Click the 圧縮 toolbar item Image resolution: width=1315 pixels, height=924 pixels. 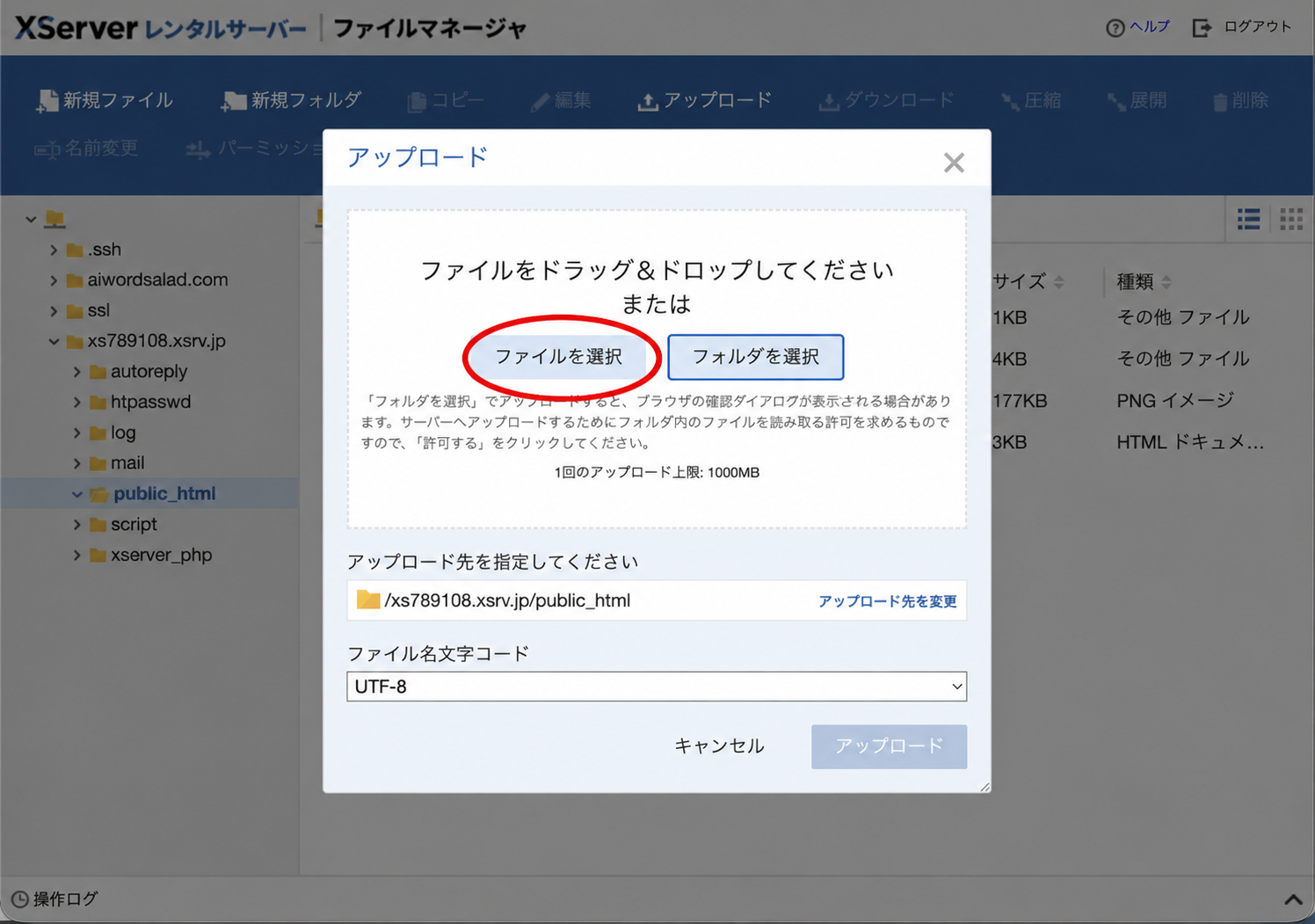point(1031,100)
